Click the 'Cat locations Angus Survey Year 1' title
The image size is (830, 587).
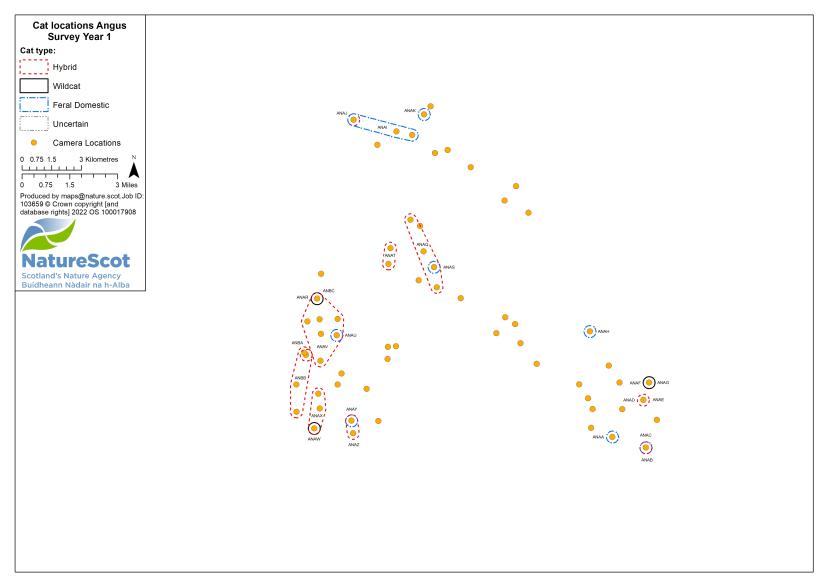coord(79,31)
